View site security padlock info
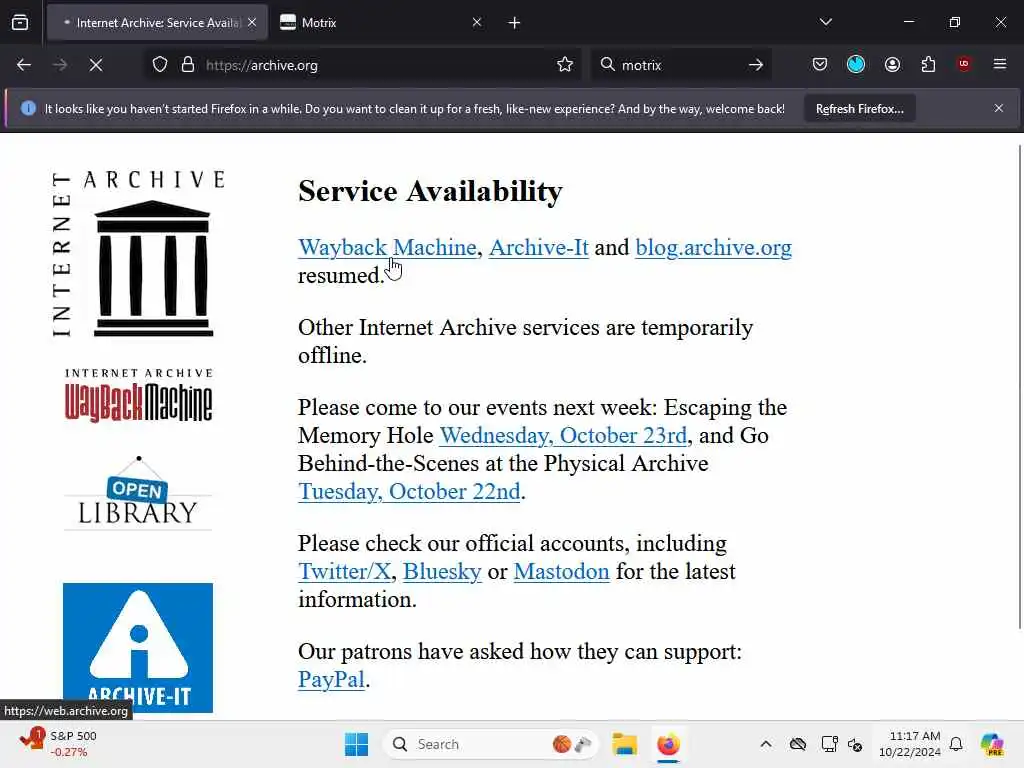This screenshot has height=768, width=1024. [188, 65]
